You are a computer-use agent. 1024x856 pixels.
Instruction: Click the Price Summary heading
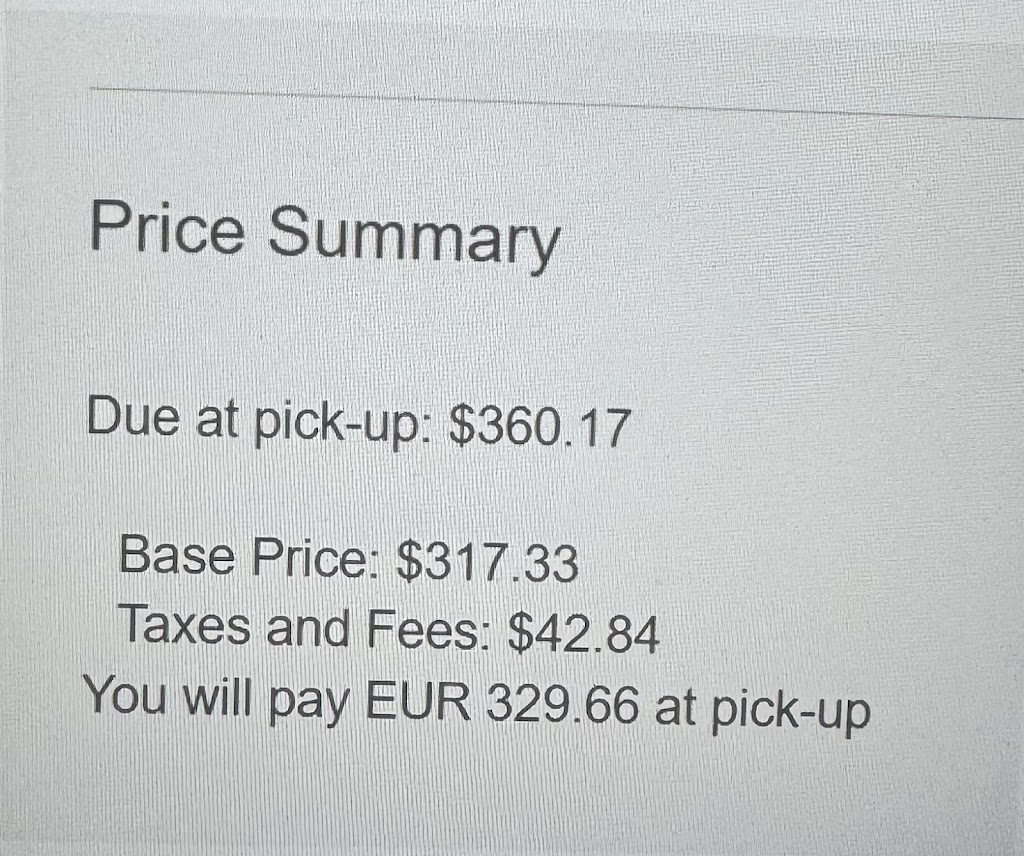(325, 234)
